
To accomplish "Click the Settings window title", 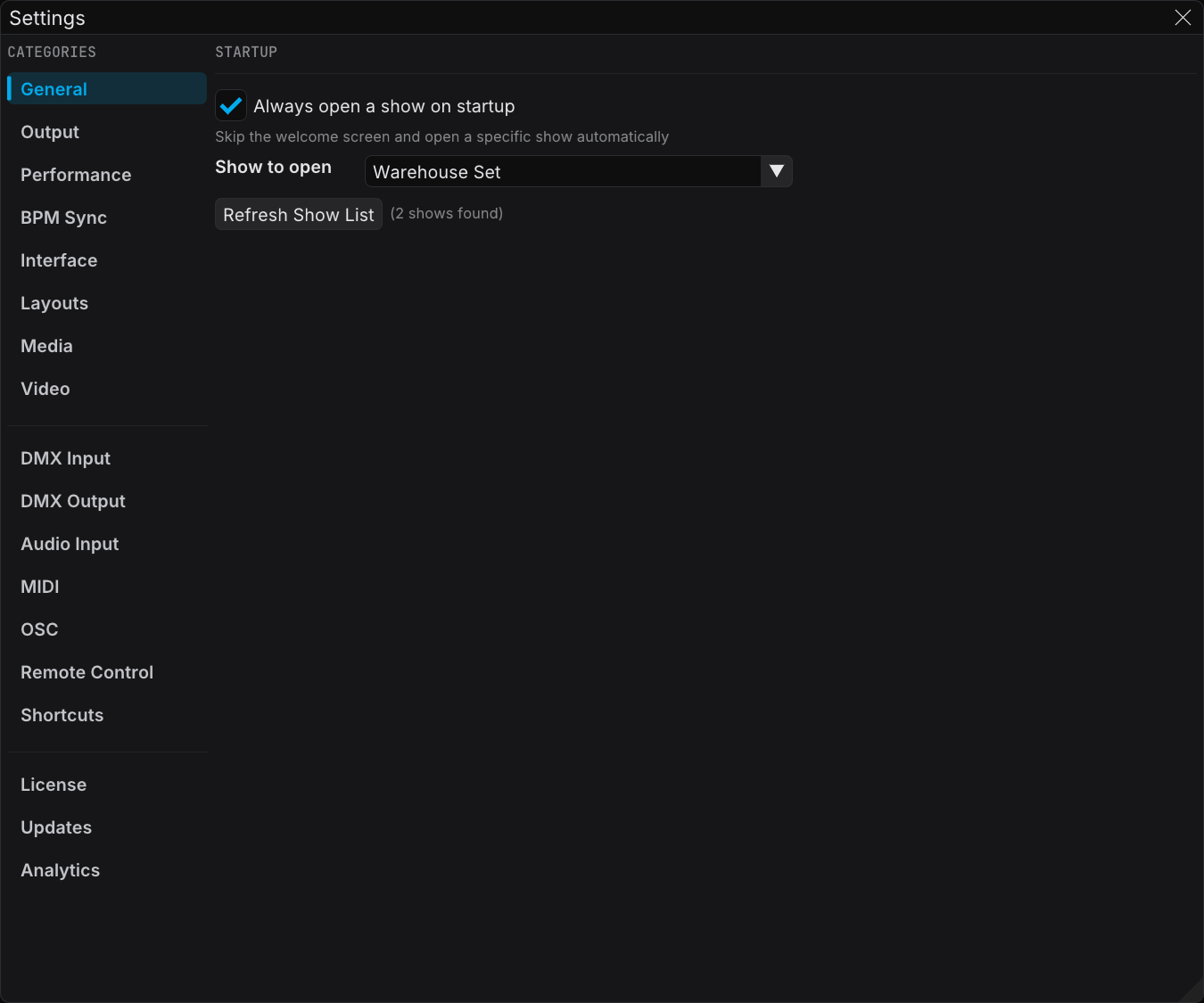I will tap(47, 18).
